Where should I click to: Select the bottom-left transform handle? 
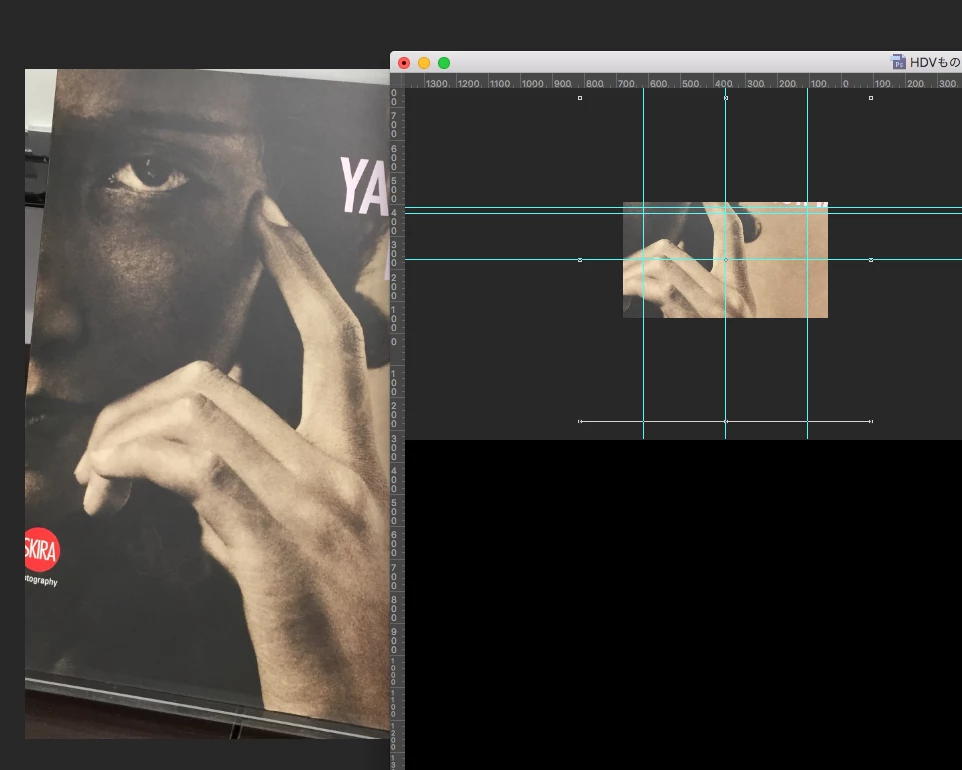click(x=580, y=422)
